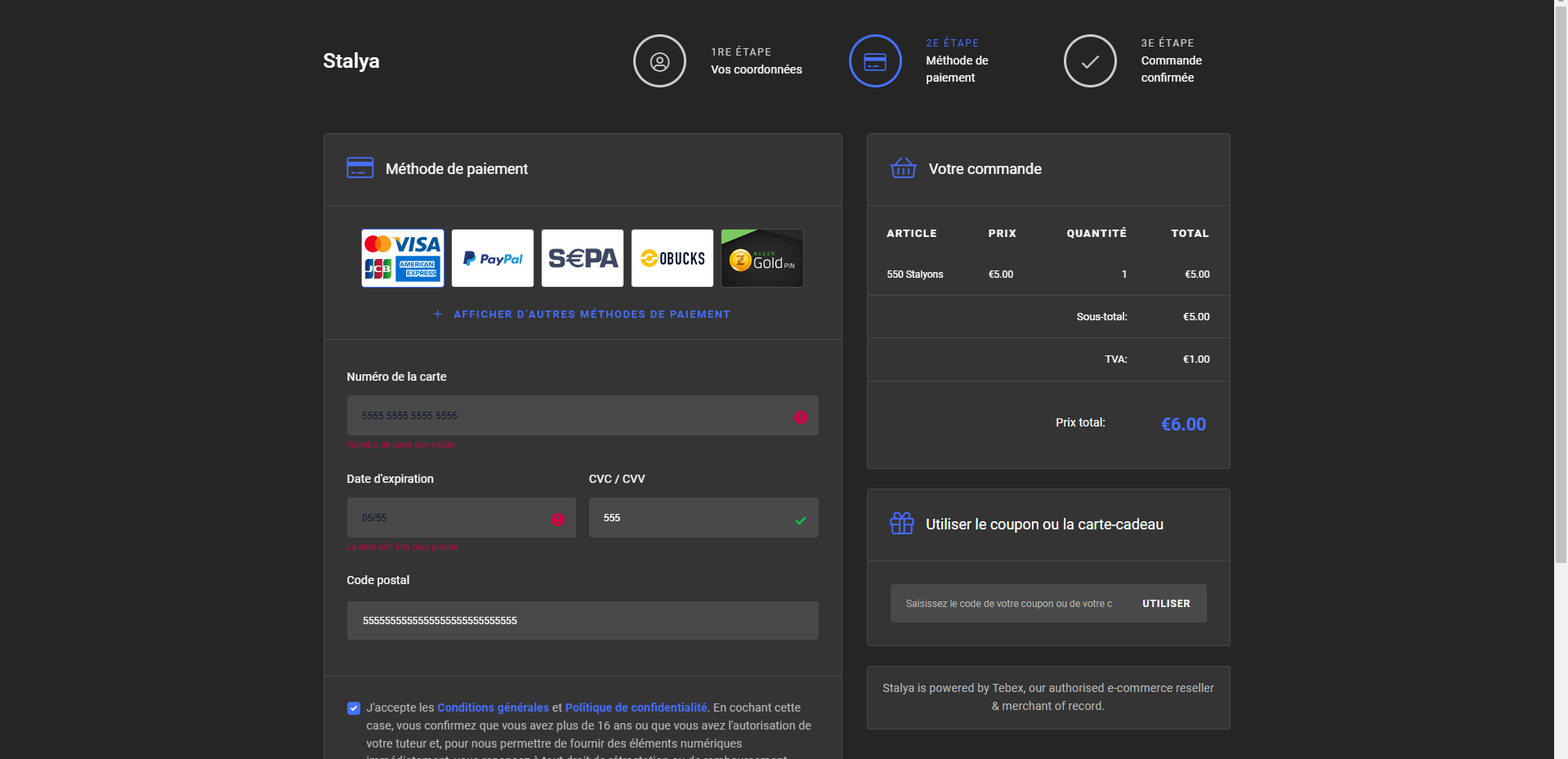Image resolution: width=1568 pixels, height=759 pixels.
Task: Focus the coupon code input field
Action: tap(1009, 604)
